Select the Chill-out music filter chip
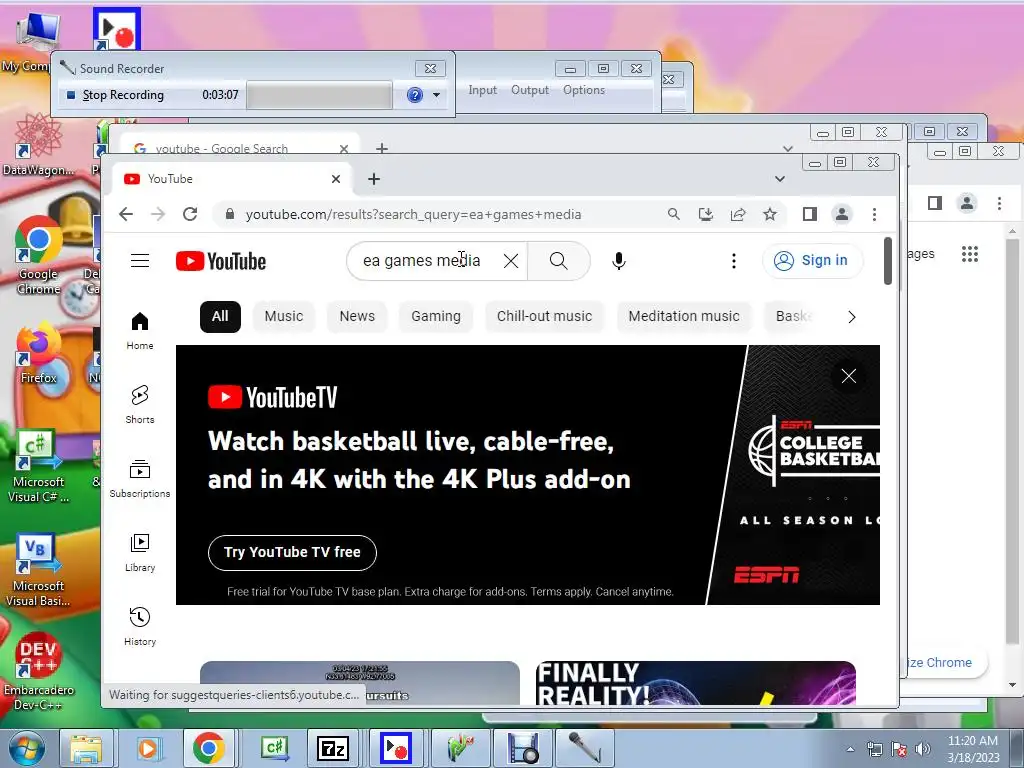Viewport: 1024px width, 768px height. click(x=544, y=317)
